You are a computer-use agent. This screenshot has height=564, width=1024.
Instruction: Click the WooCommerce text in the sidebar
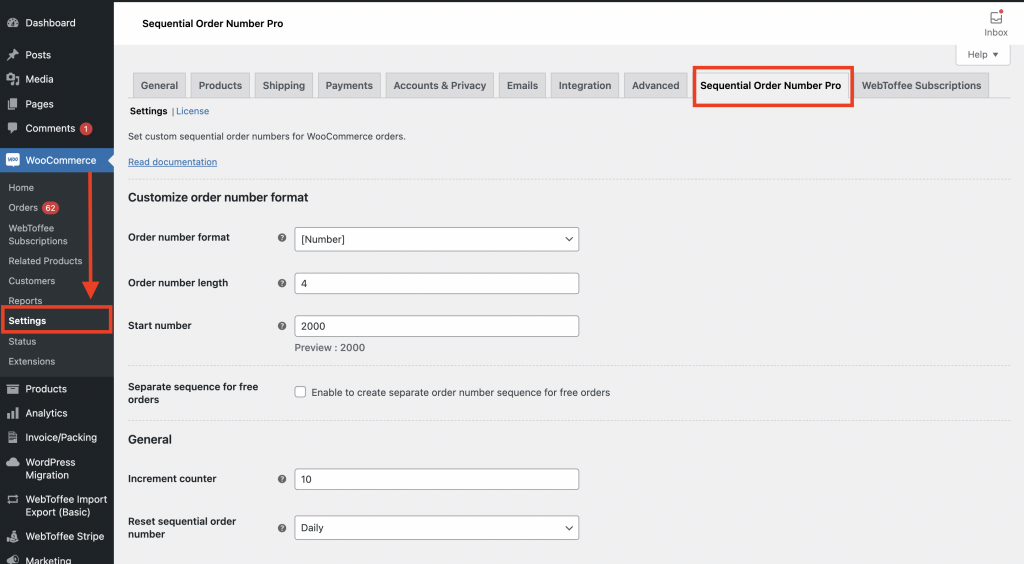[x=61, y=160]
